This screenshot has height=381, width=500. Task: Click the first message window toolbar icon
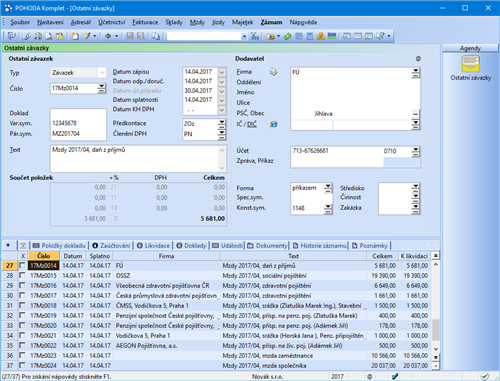point(347,36)
